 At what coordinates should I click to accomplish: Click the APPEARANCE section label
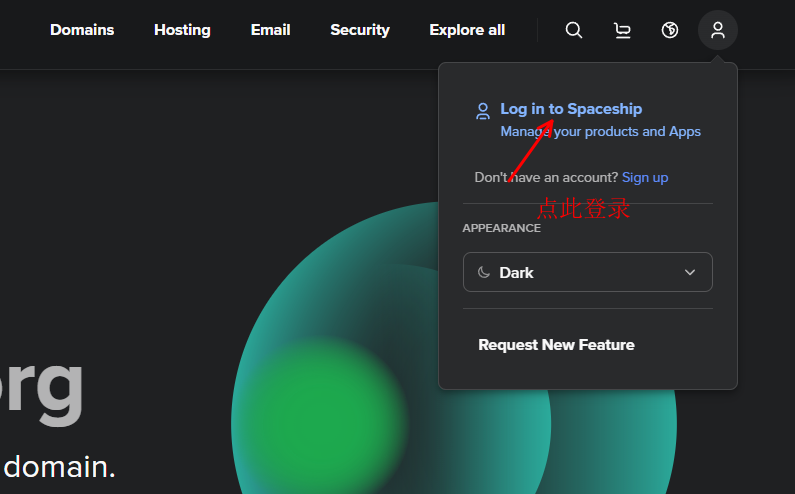click(x=501, y=228)
